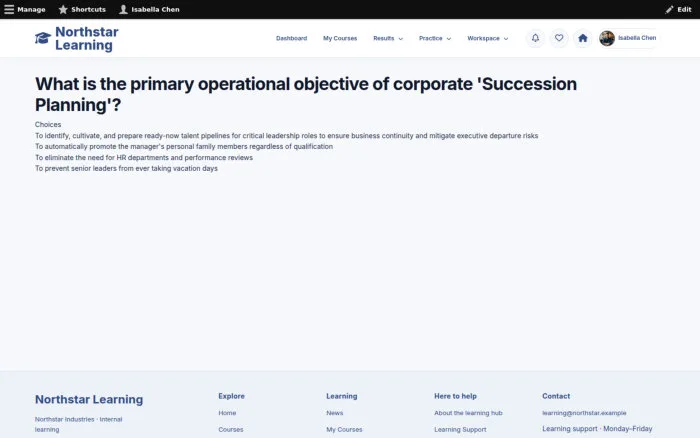Viewport: 700px width, 438px height.
Task: Click footer Contact heading
Action: (556, 396)
